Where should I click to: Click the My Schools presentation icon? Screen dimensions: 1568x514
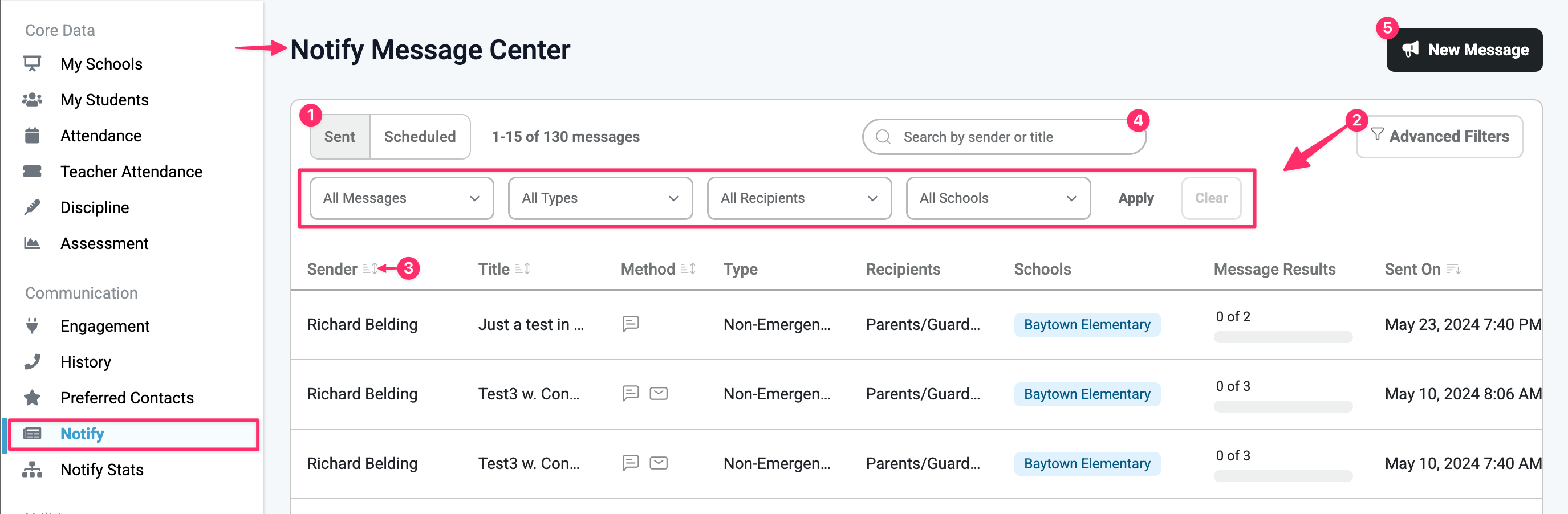pyautogui.click(x=33, y=64)
